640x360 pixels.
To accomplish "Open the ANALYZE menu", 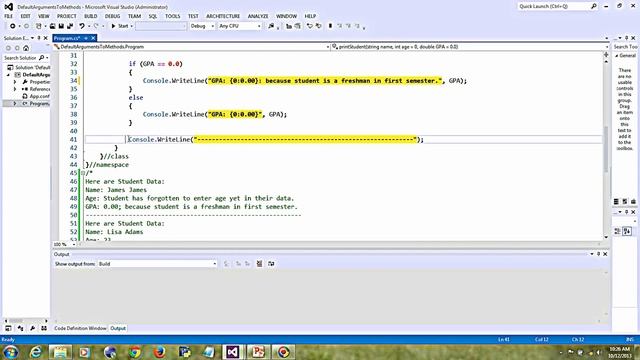I will pyautogui.click(x=258, y=16).
